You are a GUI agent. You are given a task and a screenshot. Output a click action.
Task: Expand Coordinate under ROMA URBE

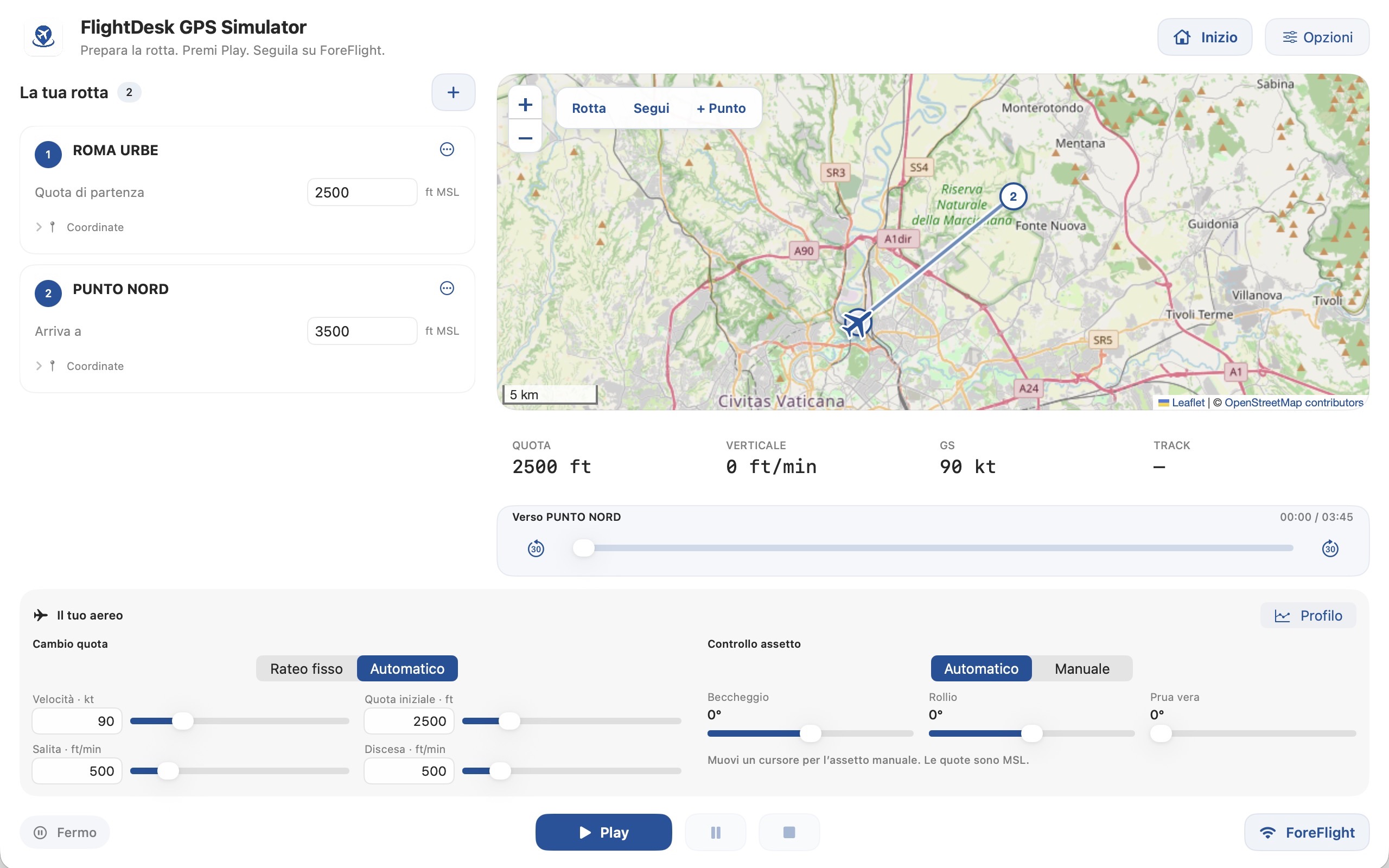tap(80, 227)
